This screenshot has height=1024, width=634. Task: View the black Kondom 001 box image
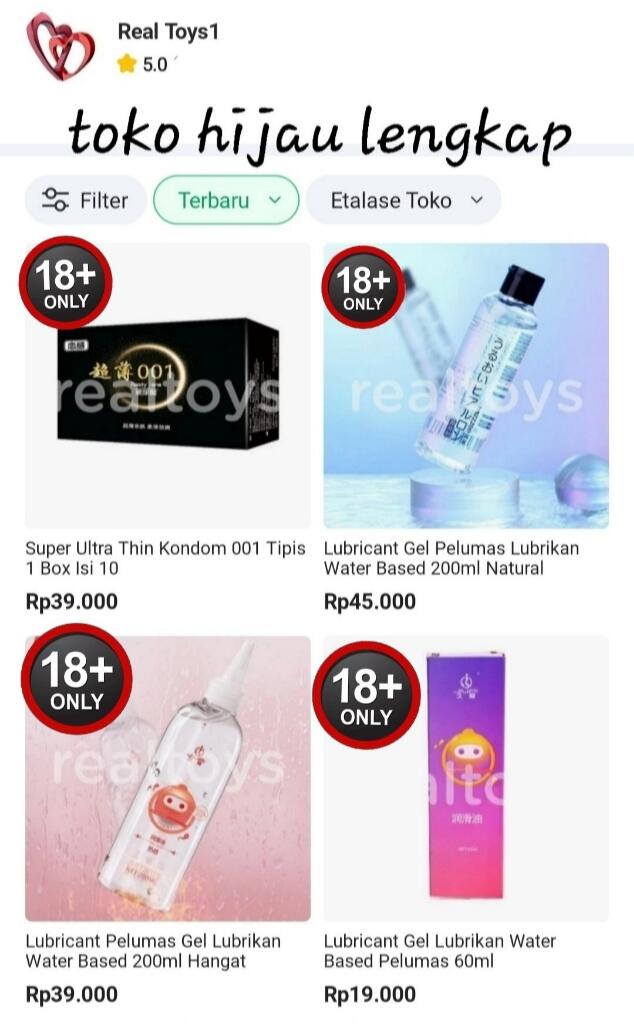[x=168, y=385]
